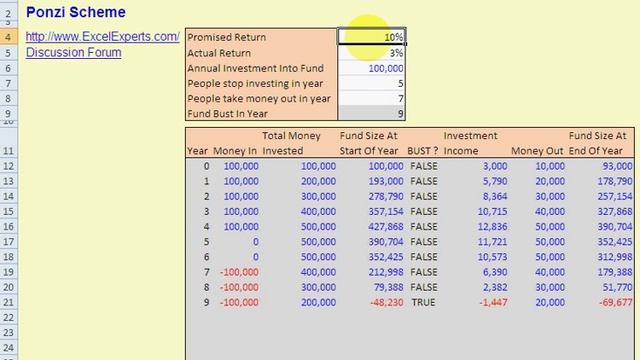Select the 'People take money out in year' value cell
Viewport: 640px width, 360px height.
pyautogui.click(x=371, y=98)
